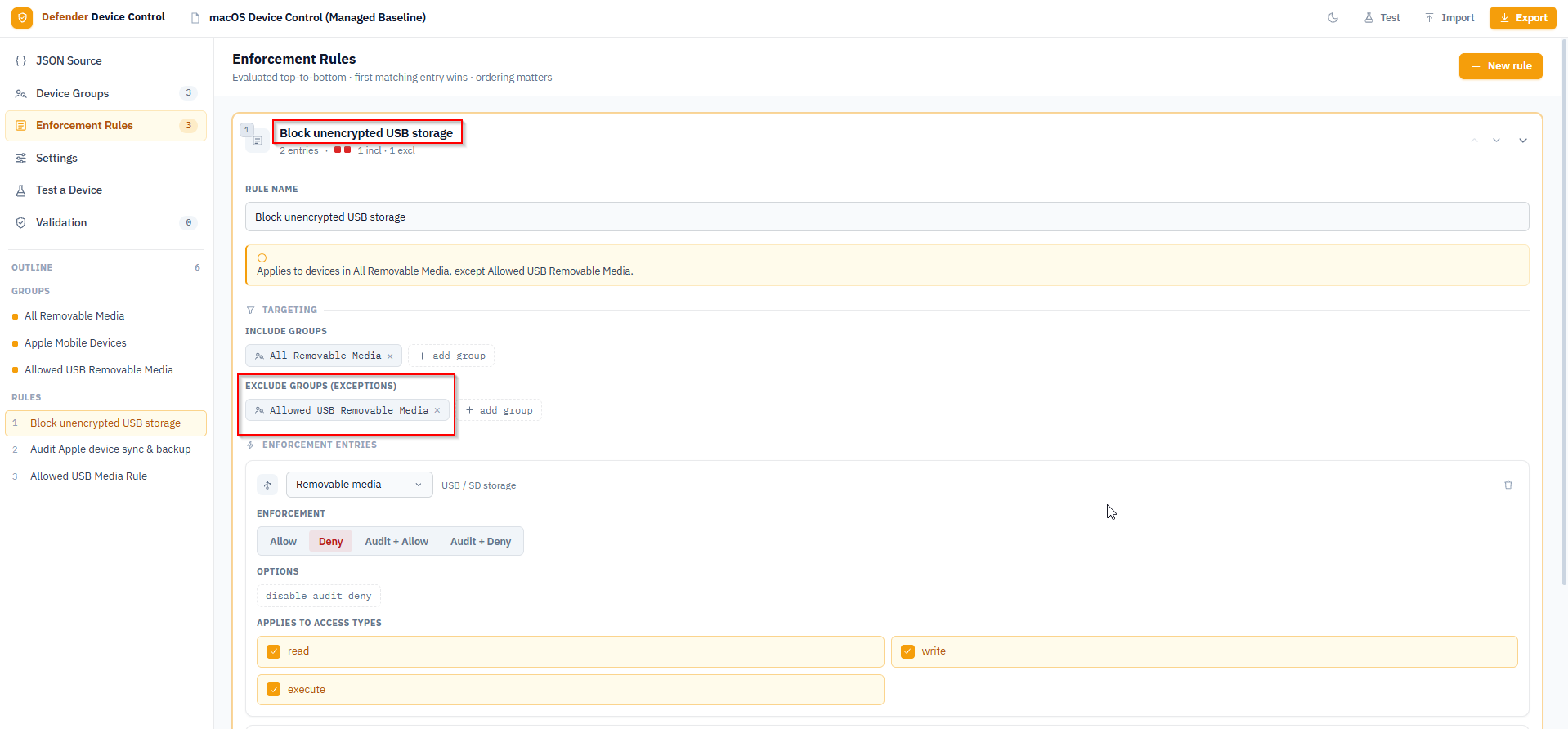
Task: Toggle dark mode with the moon icon
Action: pyautogui.click(x=1333, y=17)
